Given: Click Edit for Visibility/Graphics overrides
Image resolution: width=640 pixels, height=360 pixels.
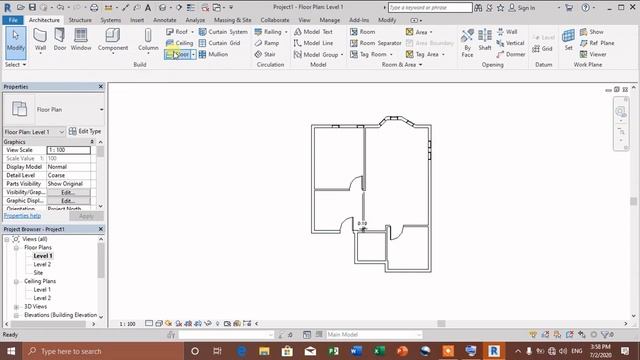Looking at the screenshot, I should pyautogui.click(x=68, y=192).
